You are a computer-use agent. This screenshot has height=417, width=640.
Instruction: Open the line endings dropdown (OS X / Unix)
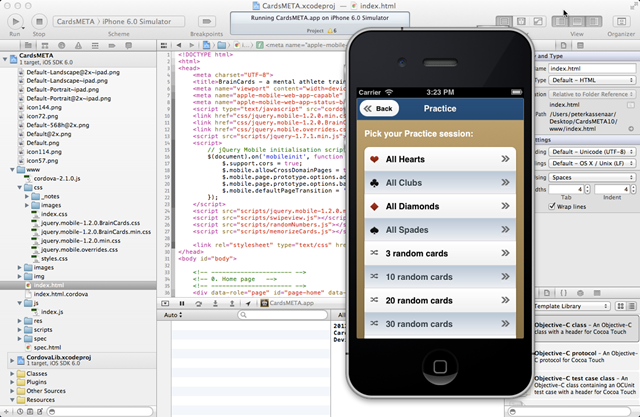pos(592,163)
